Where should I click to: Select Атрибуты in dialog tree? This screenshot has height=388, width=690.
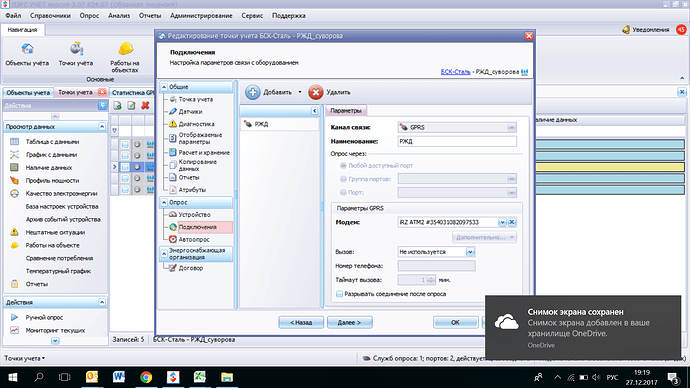192,190
